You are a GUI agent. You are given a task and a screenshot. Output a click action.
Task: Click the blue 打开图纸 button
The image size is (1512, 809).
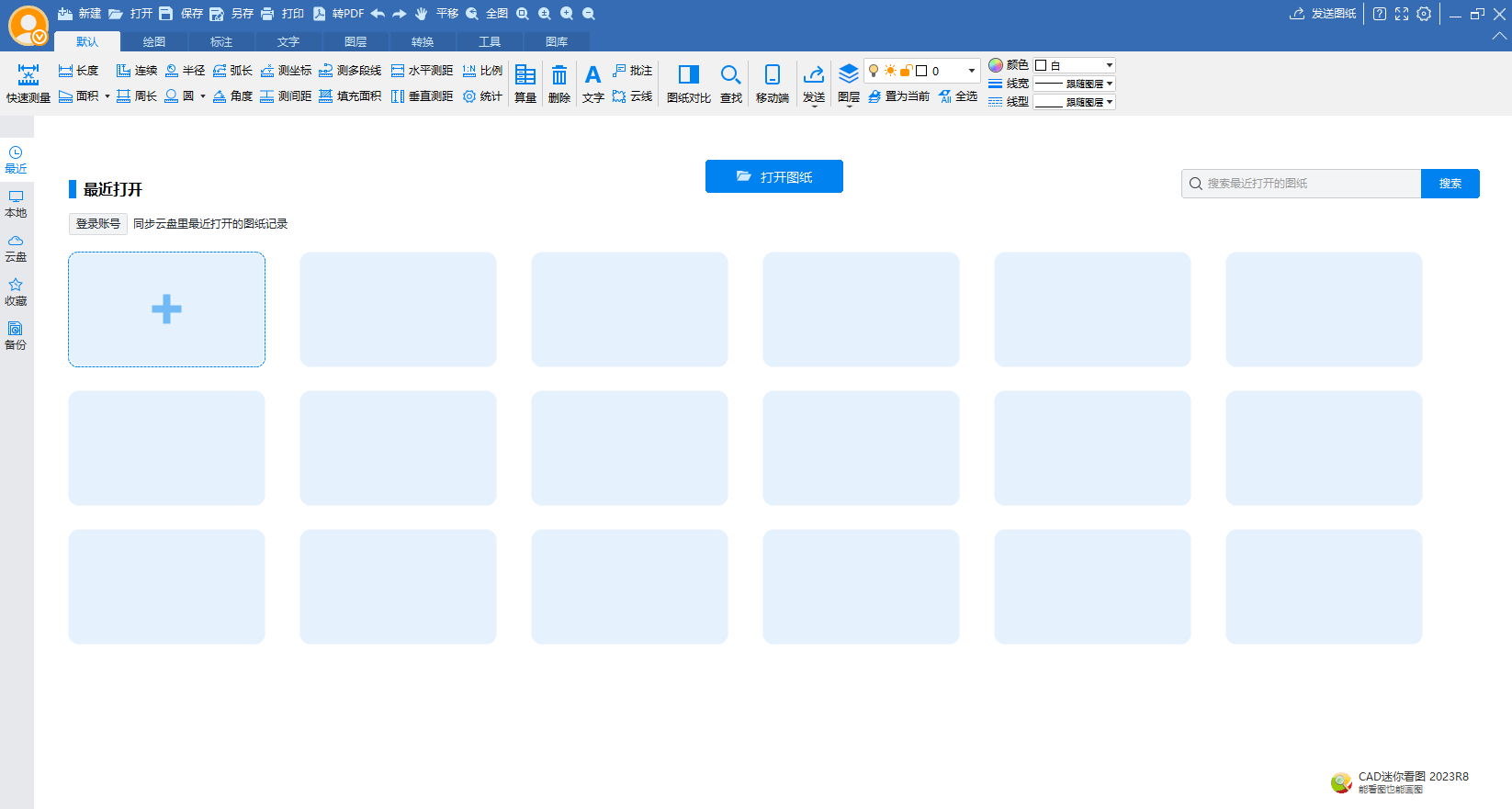click(773, 176)
